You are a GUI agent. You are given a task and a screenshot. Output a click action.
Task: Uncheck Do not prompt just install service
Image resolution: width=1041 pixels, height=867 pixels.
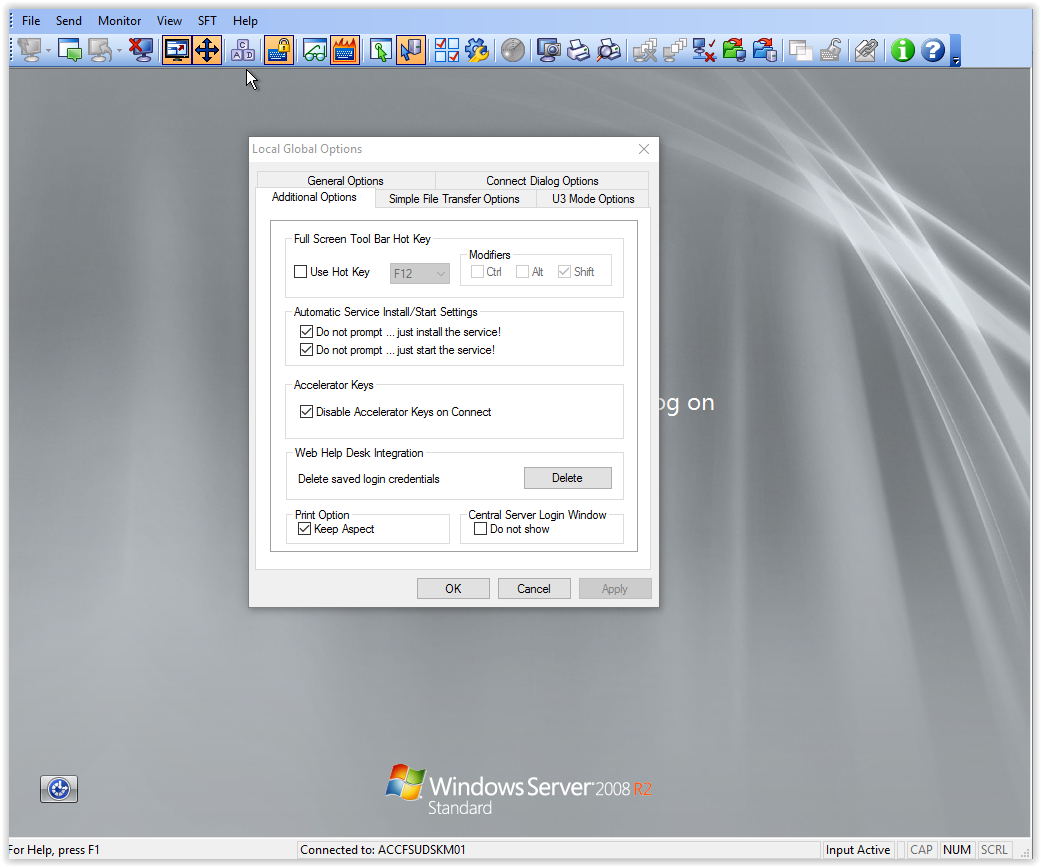point(306,331)
